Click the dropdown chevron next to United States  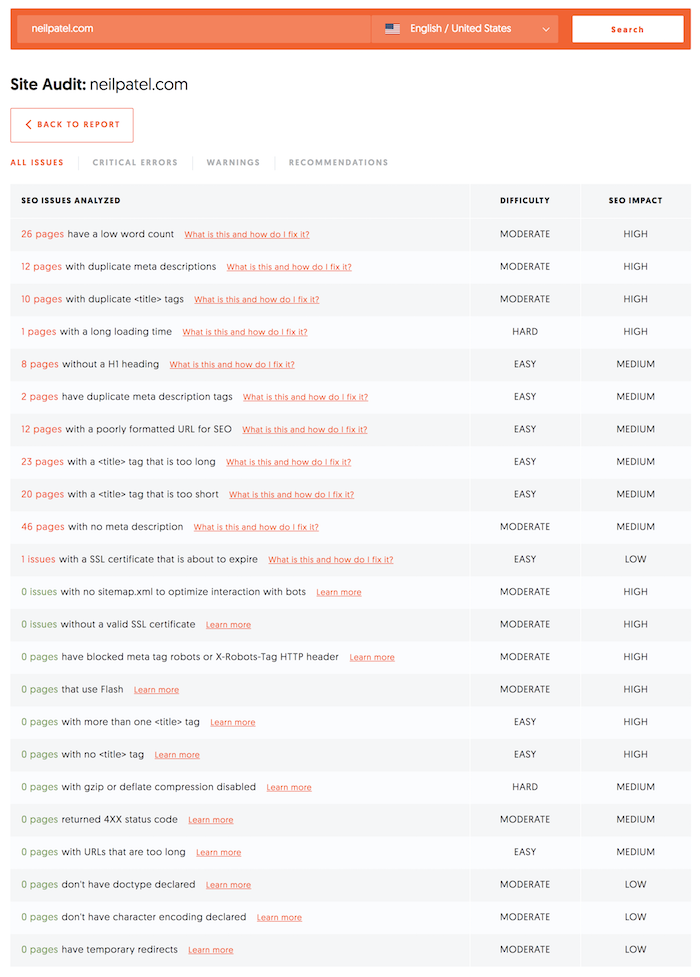pos(545,29)
